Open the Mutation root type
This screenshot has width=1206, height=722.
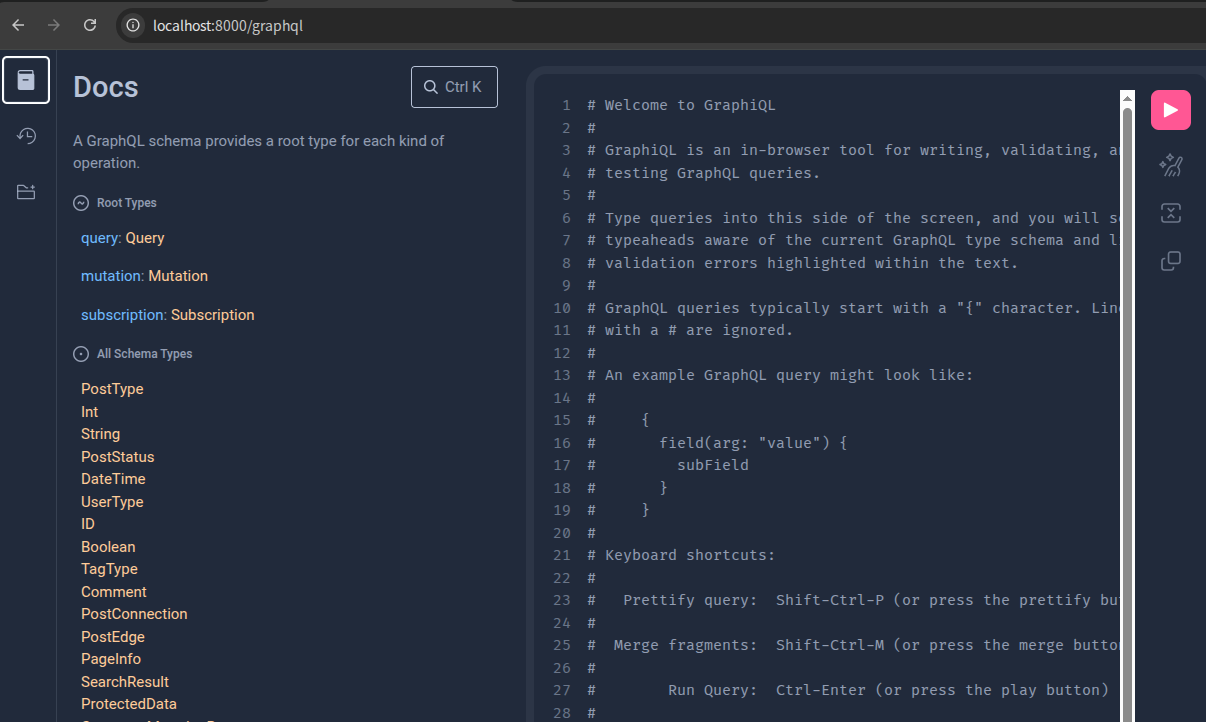(178, 276)
